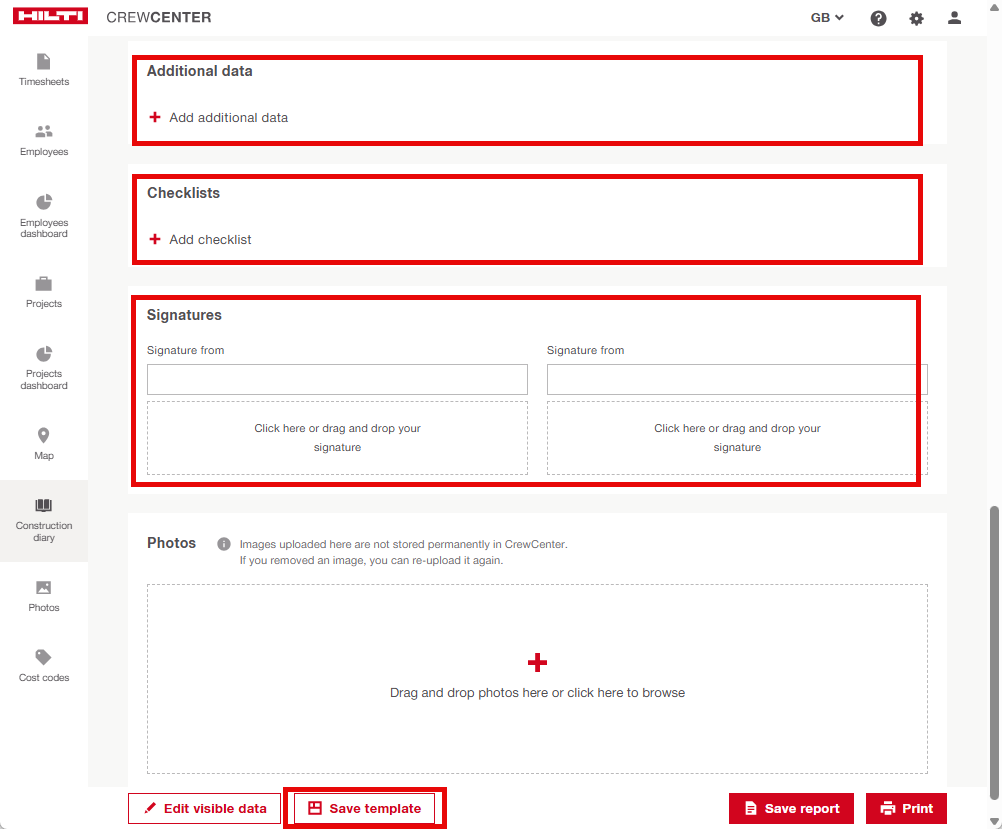
Task: Open the Timesheets sidebar icon
Action: [x=44, y=62]
